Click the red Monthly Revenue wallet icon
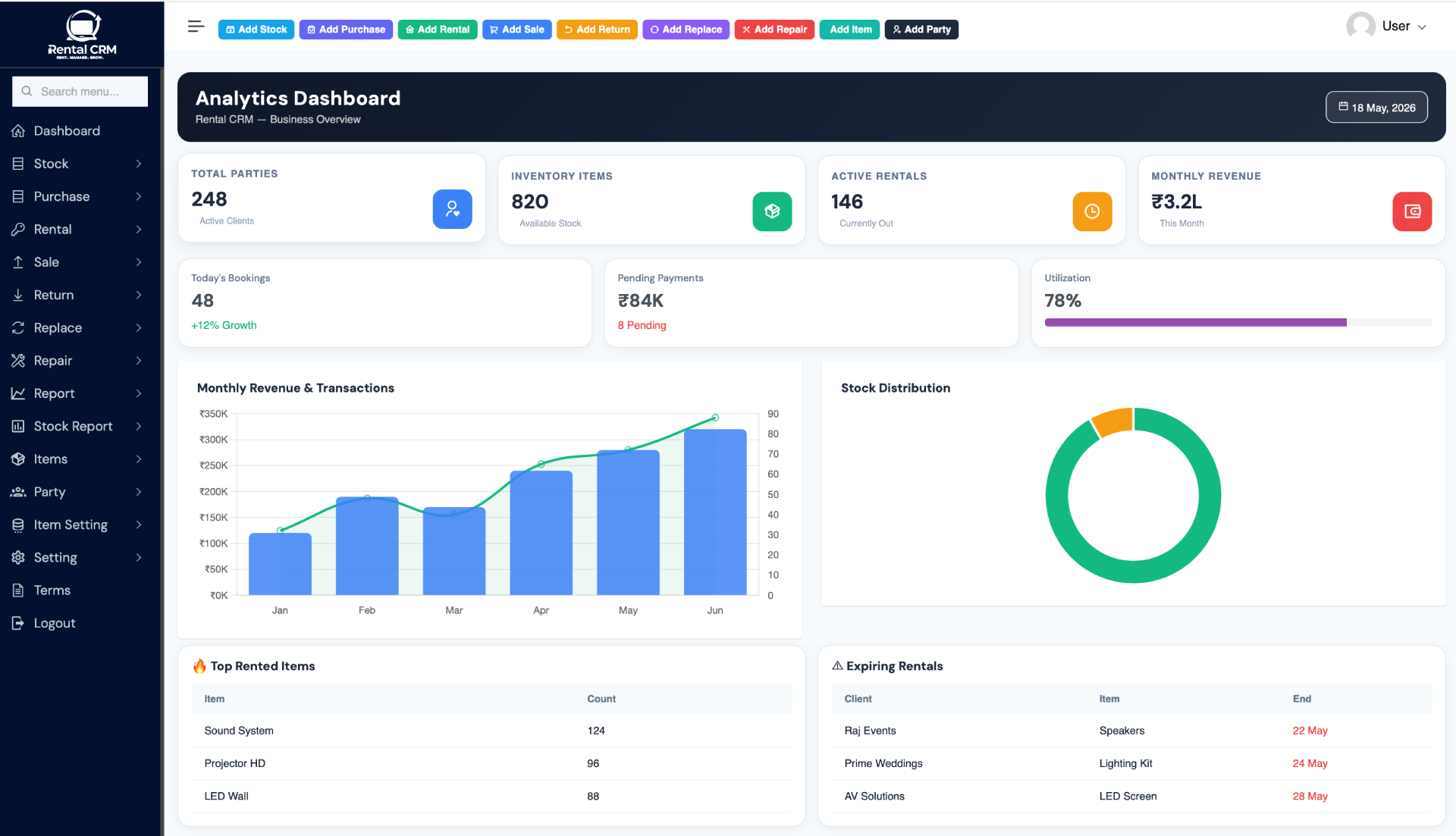The image size is (1456, 836). click(x=1412, y=211)
